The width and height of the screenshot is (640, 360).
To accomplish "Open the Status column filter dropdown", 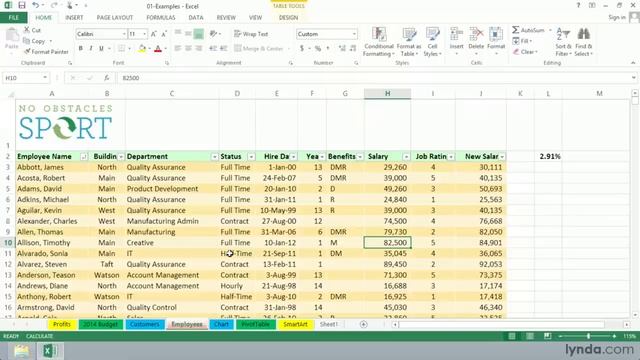I will click(251, 157).
